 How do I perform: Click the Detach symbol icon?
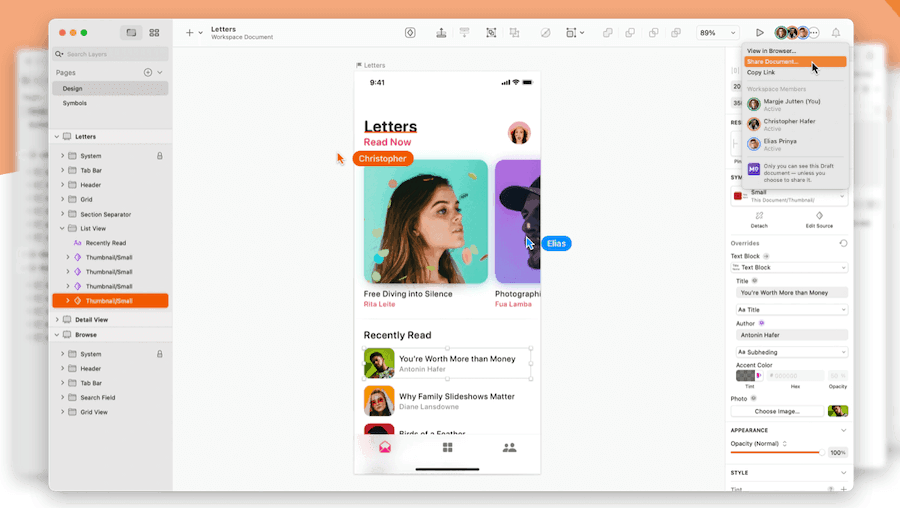[x=759, y=216]
